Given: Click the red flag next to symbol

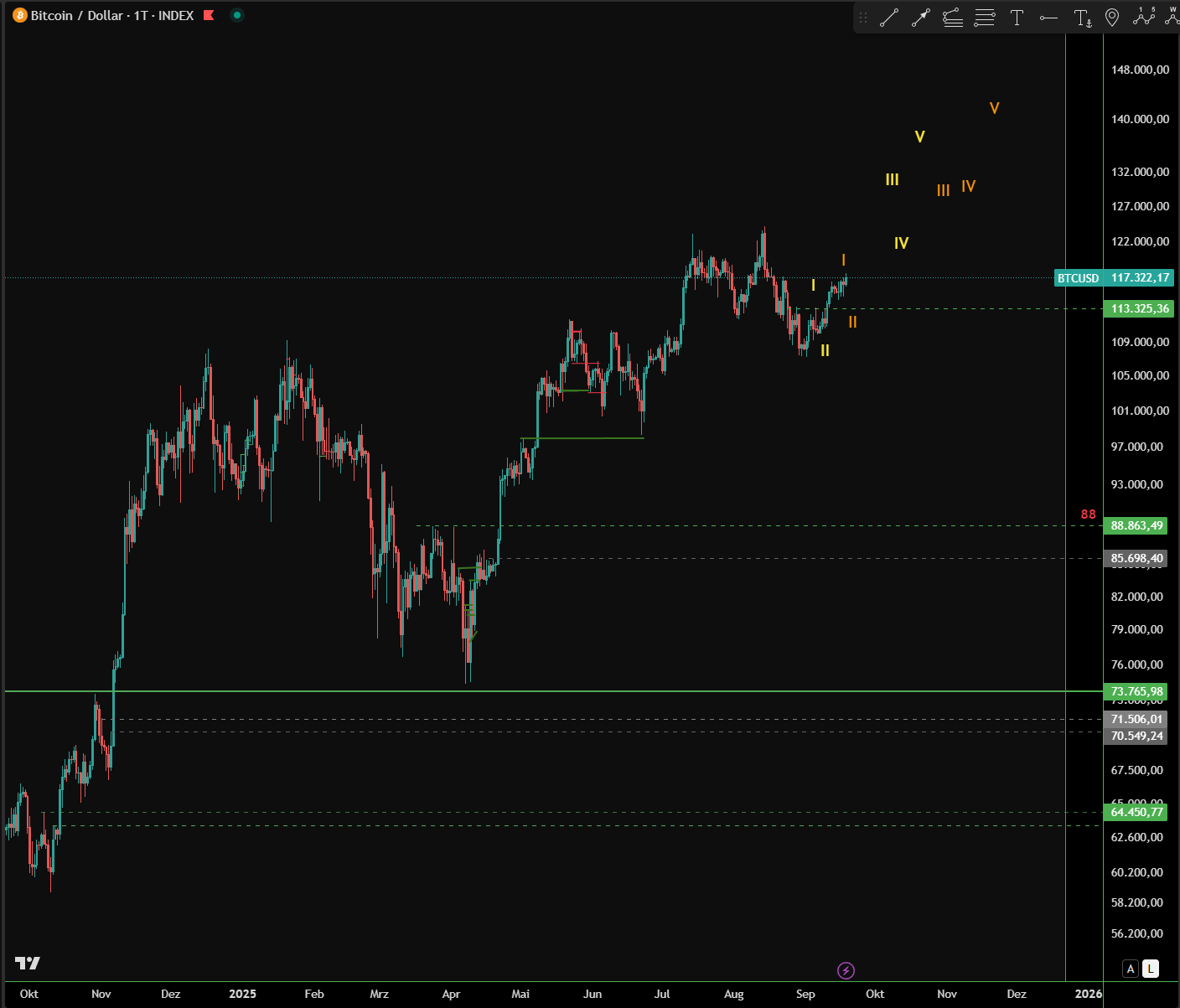Looking at the screenshot, I should click(209, 15).
